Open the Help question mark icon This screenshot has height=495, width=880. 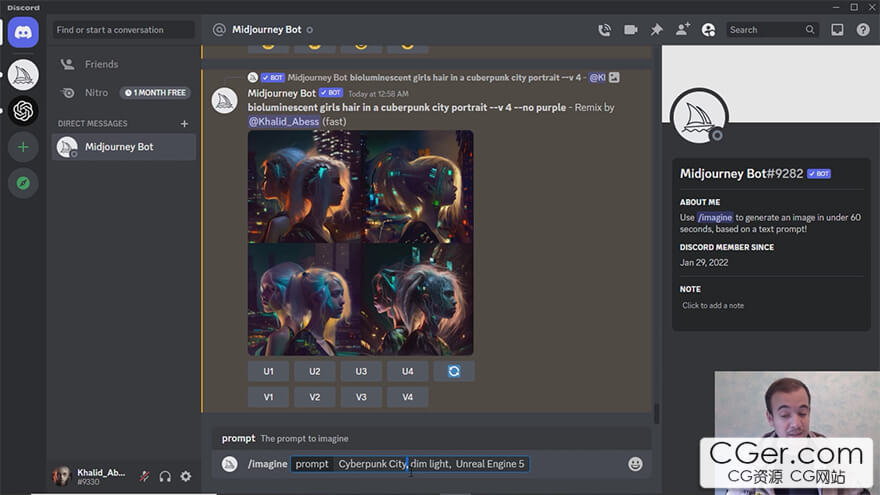[x=863, y=30]
